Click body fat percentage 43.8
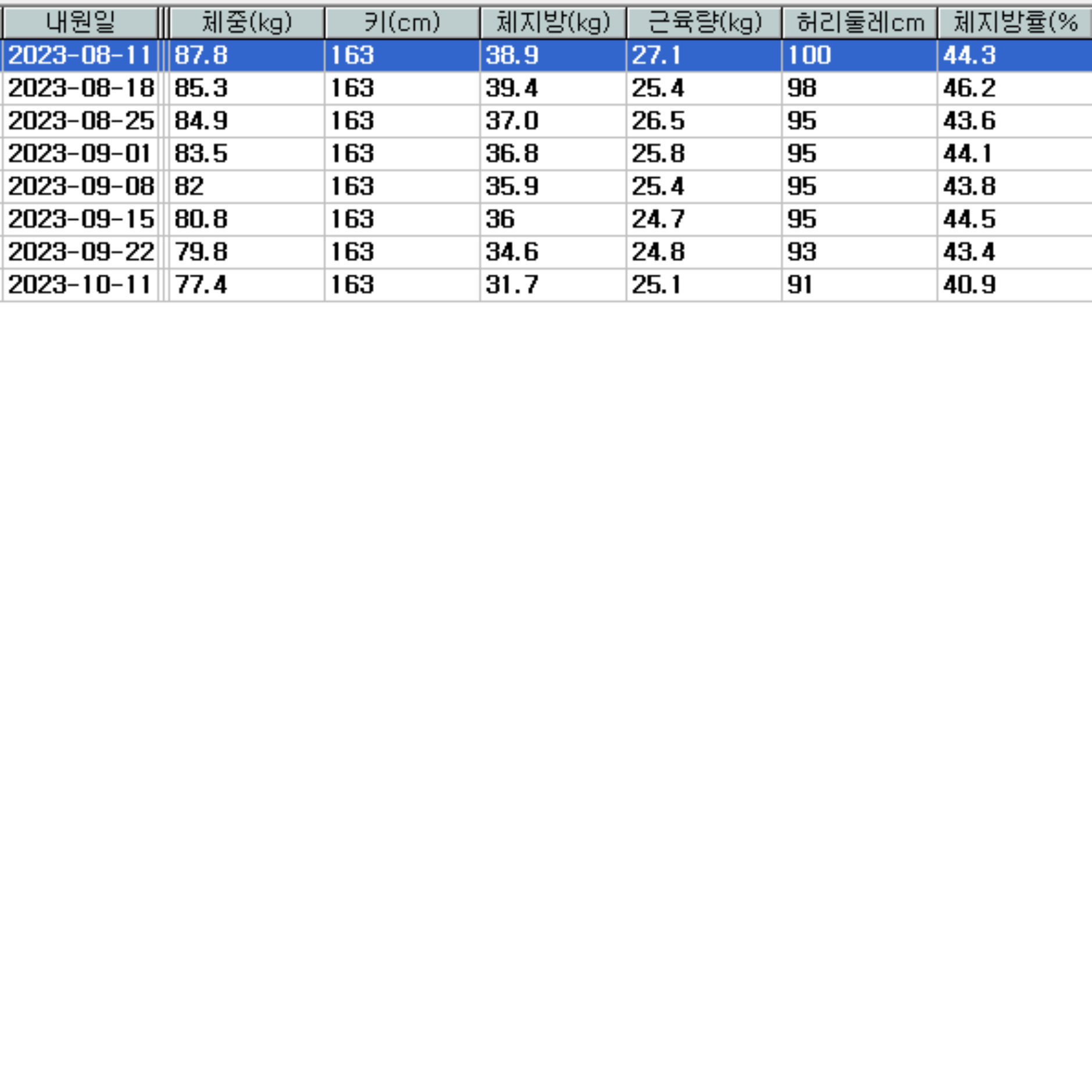The image size is (1092, 1092). click(x=969, y=187)
